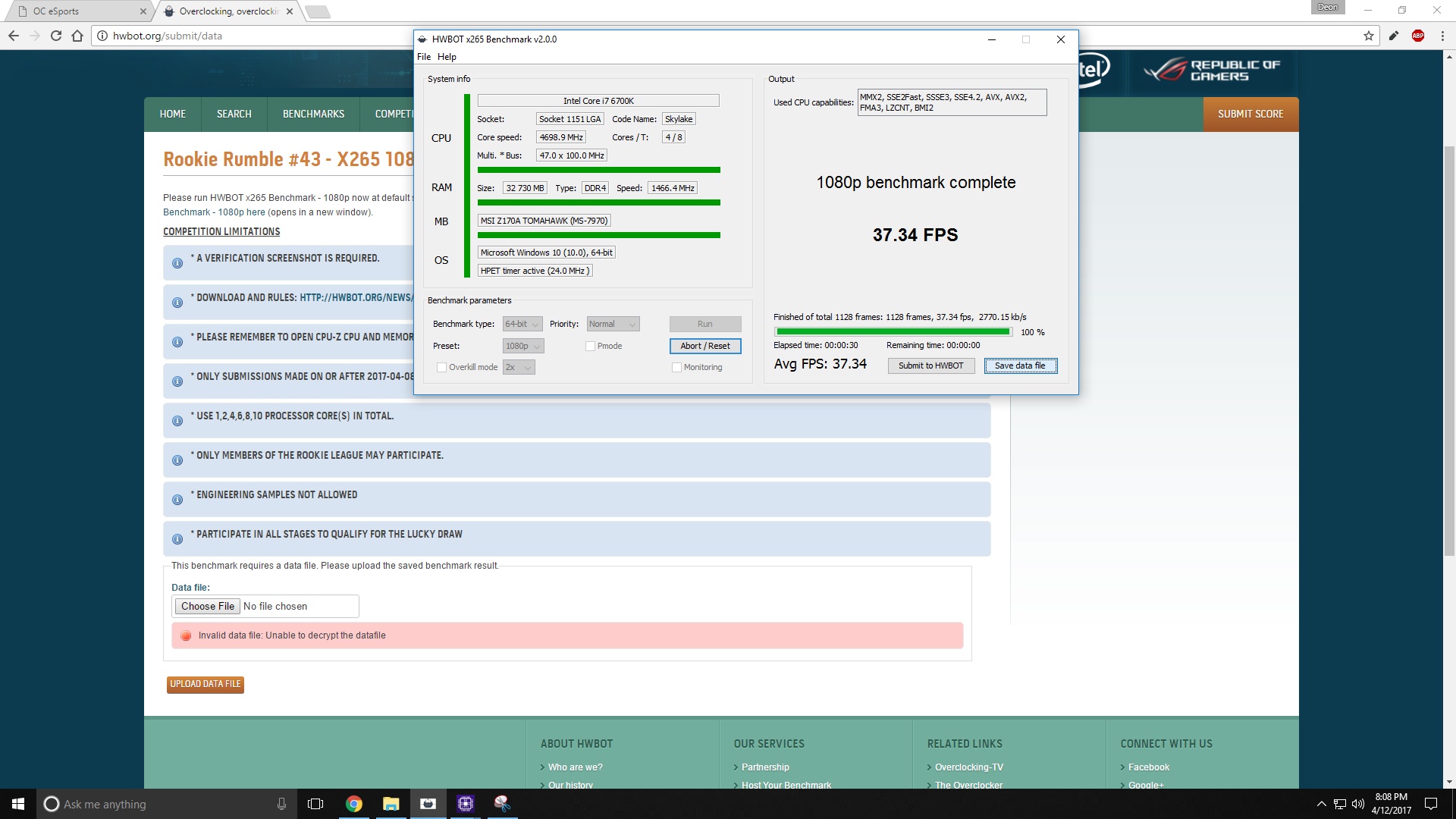The width and height of the screenshot is (1456, 819).
Task: Open the BENCHMARKS nav item
Action: 313,114
